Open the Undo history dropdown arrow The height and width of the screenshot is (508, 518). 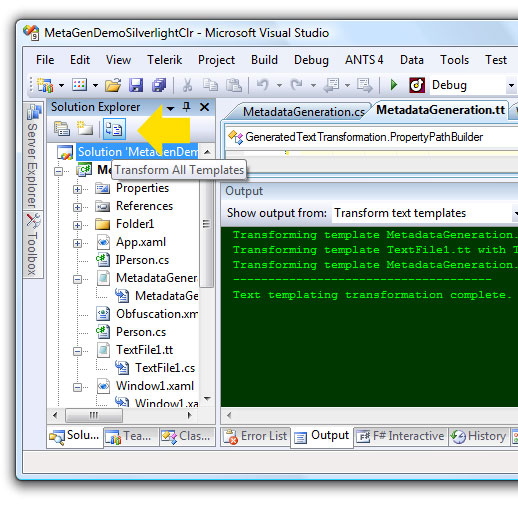(x=279, y=86)
